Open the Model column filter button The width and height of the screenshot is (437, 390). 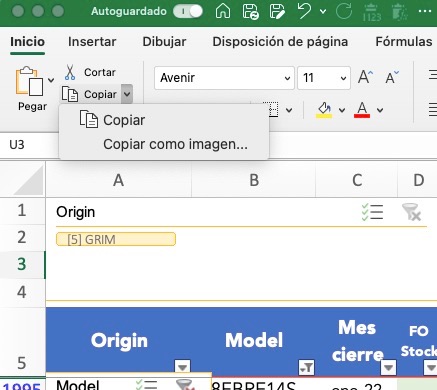coord(306,367)
